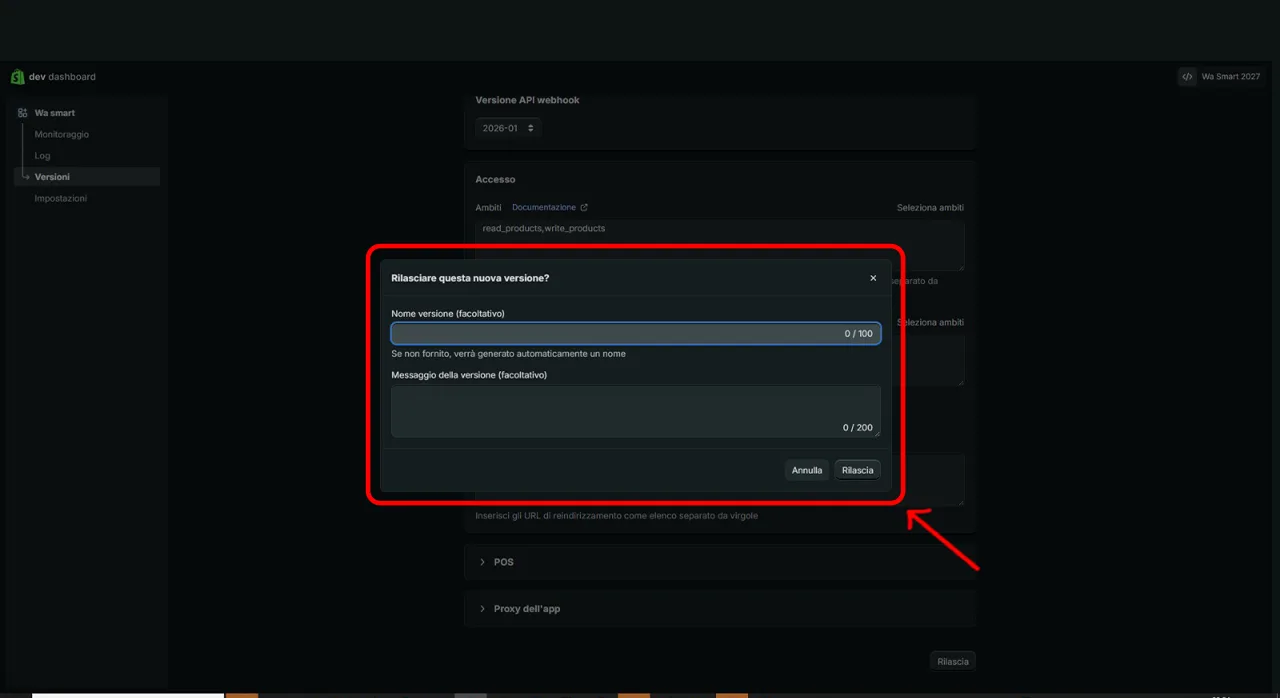Expand the POS section
Screen dimensions: 1280x698
(x=720, y=562)
